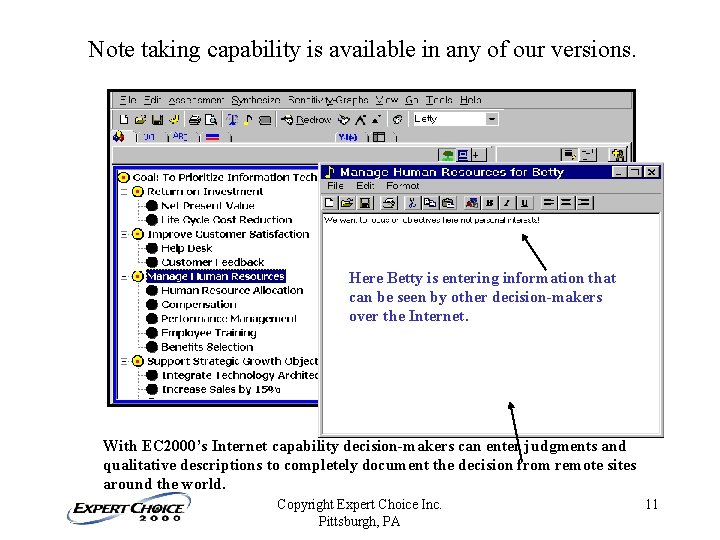Image resolution: width=720 pixels, height=540 pixels.
Task: Click the yellow figure icon at far right
Action: click(x=618, y=155)
